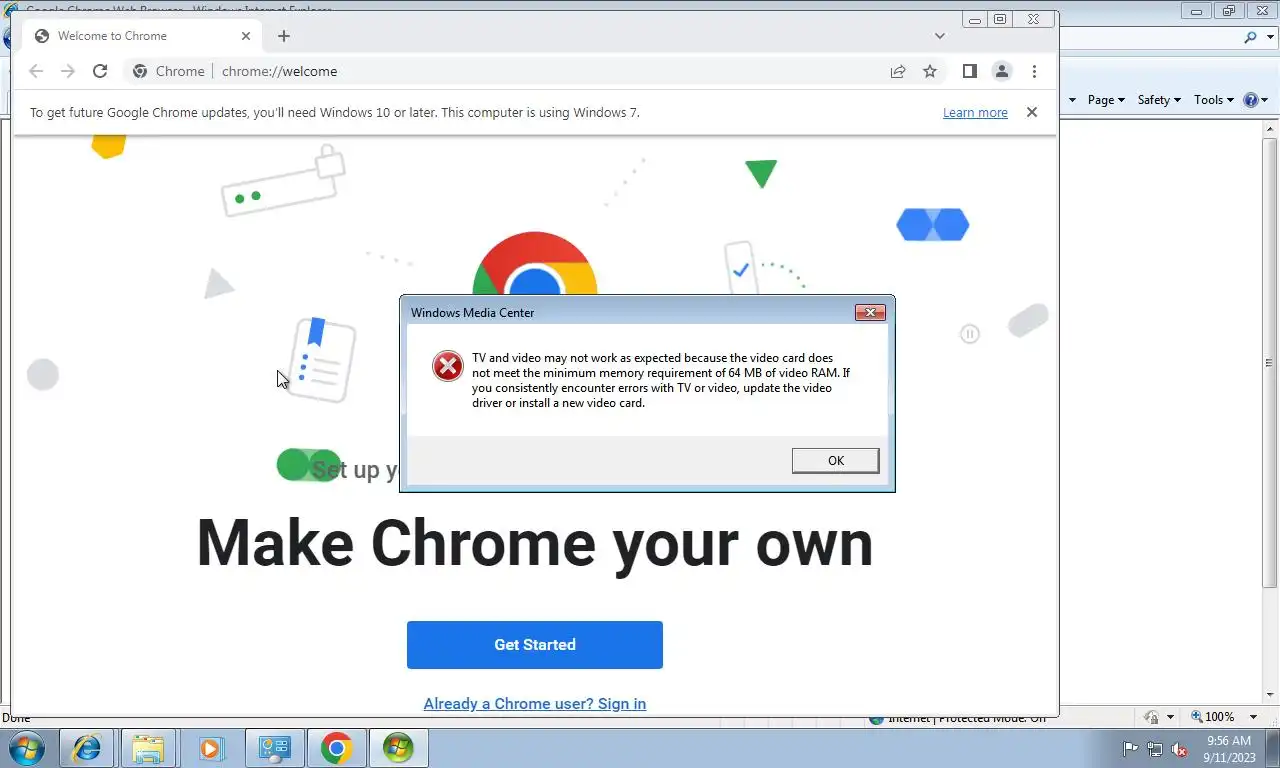Open the Chrome profile avatar menu
The height and width of the screenshot is (768, 1280).
pos(1001,71)
